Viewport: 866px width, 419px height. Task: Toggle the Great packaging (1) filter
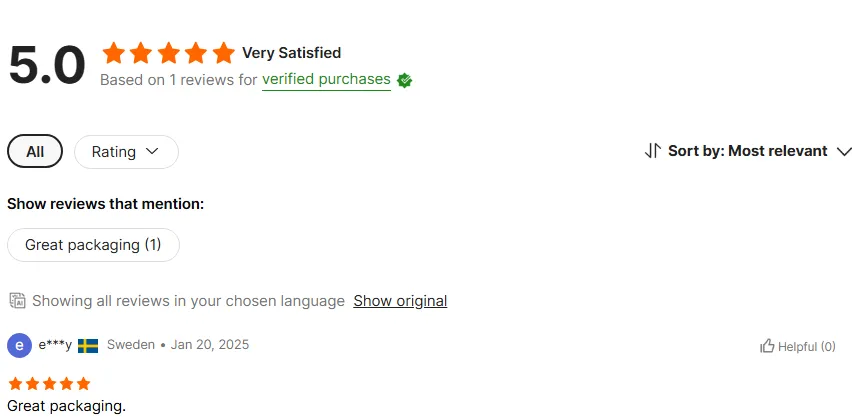93,245
